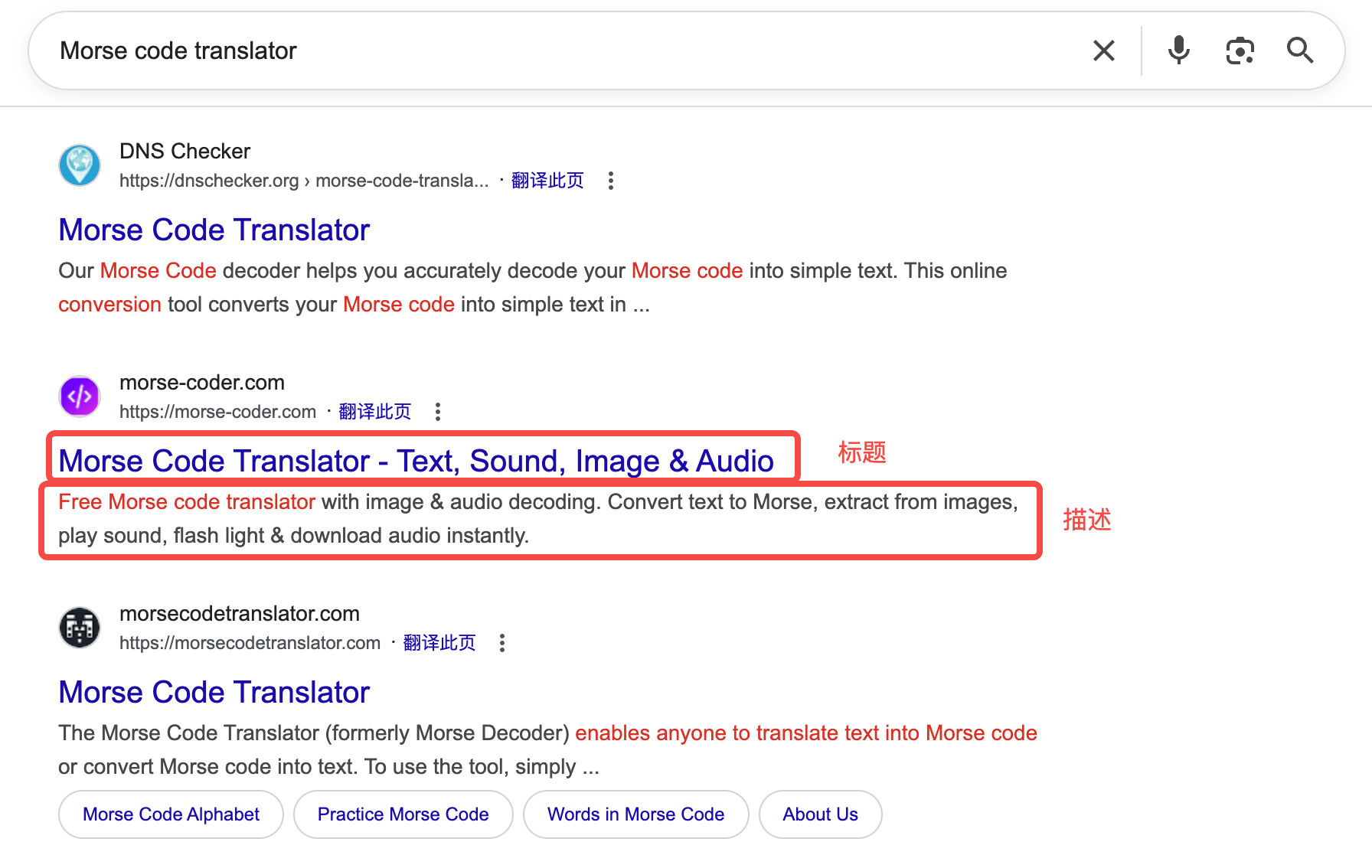Open more options for morsecodetranslator.com result
This screenshot has width=1372, height=868.
click(x=502, y=643)
